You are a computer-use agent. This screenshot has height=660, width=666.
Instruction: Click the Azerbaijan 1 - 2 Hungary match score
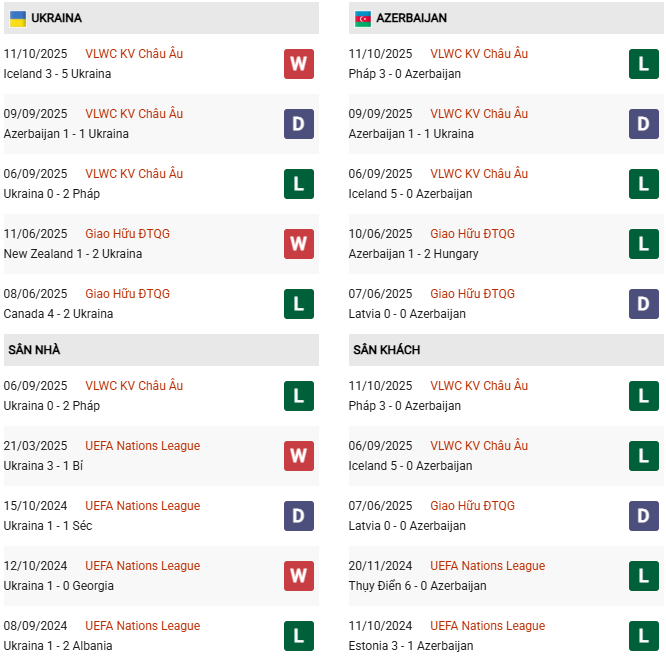click(x=413, y=254)
